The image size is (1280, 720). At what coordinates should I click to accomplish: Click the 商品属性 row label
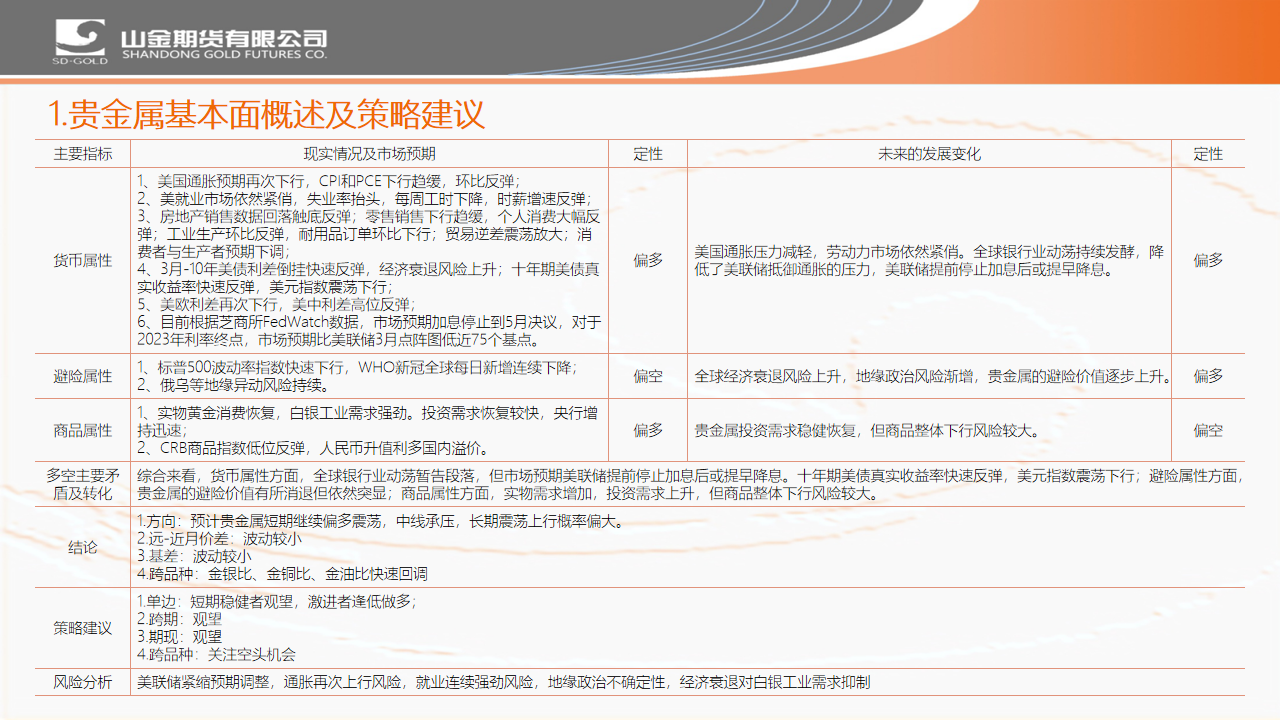83,430
